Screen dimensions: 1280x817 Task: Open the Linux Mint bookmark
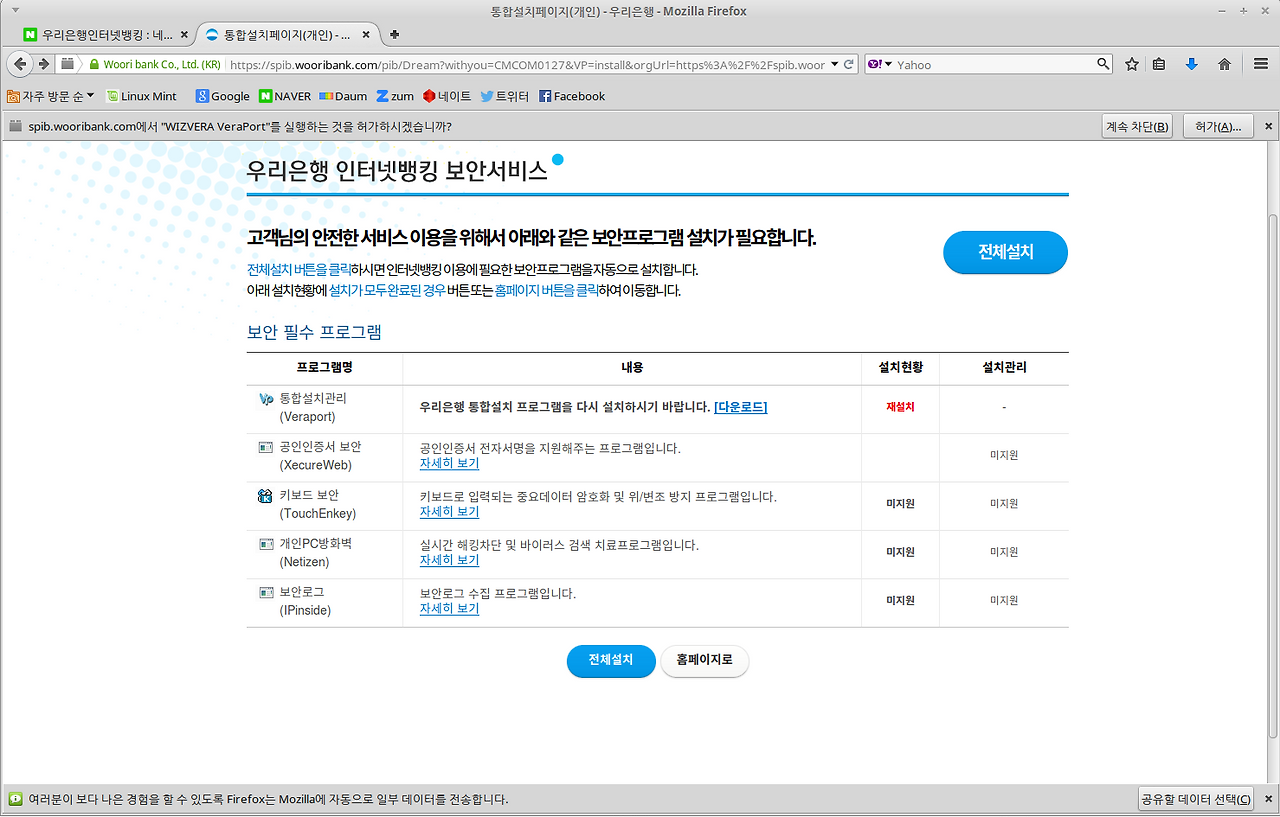pos(141,96)
